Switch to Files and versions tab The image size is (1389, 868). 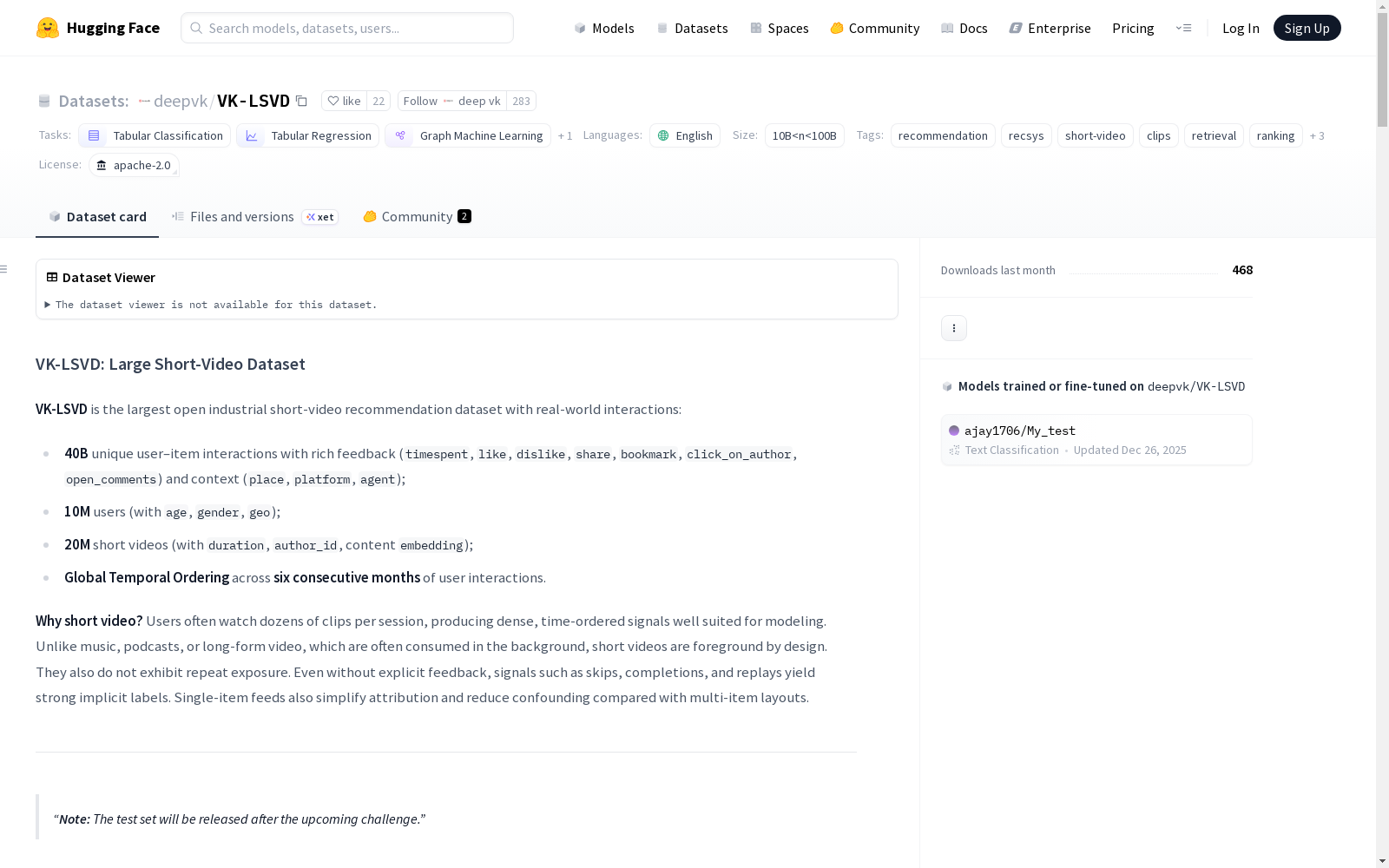pyautogui.click(x=254, y=217)
